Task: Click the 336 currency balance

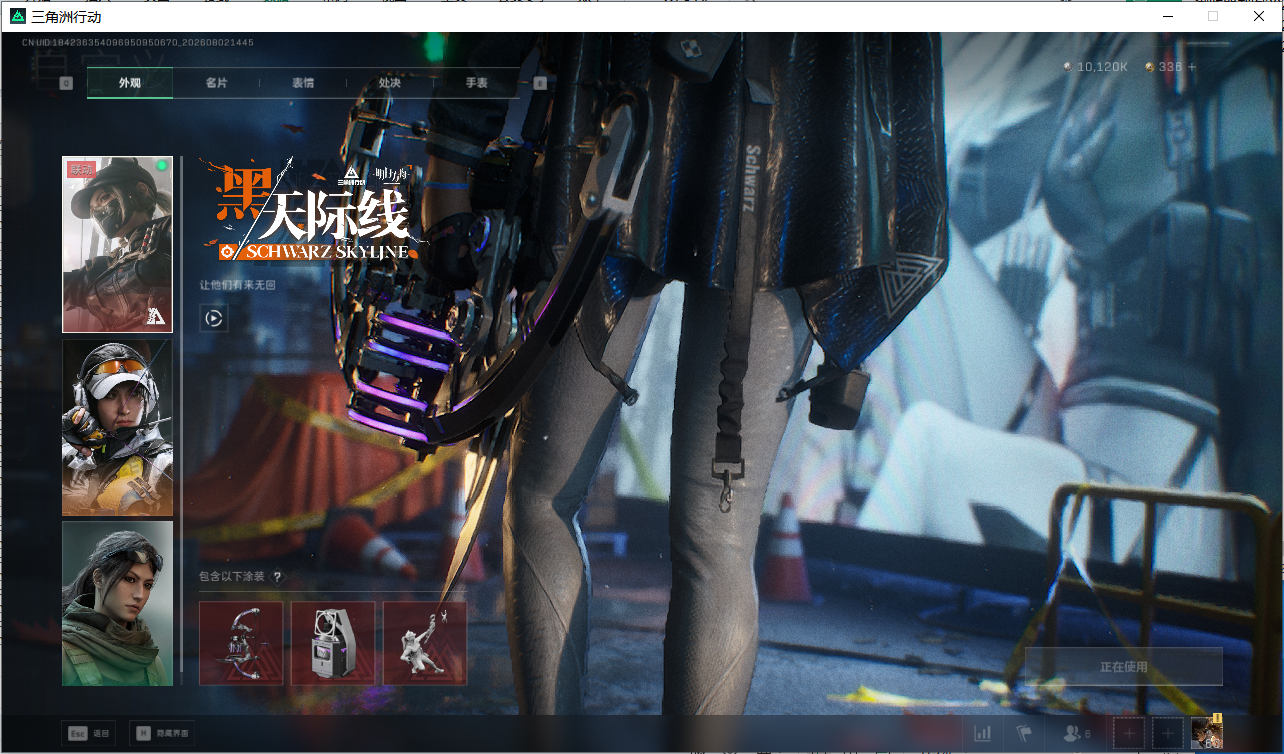Action: click(1164, 67)
